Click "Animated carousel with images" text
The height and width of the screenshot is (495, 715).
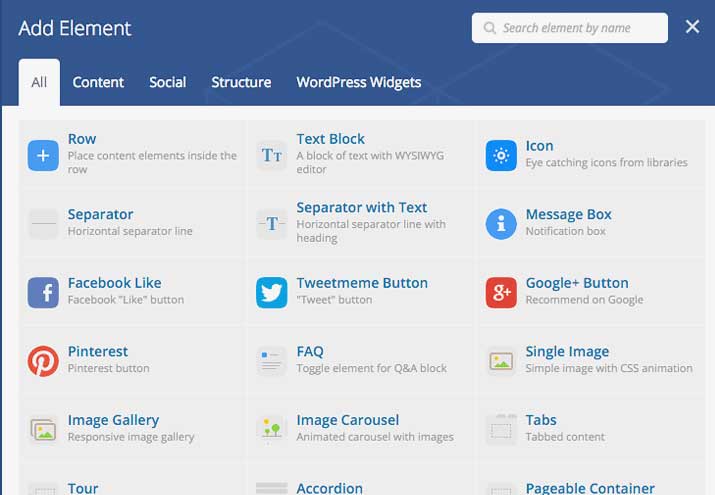coord(375,437)
